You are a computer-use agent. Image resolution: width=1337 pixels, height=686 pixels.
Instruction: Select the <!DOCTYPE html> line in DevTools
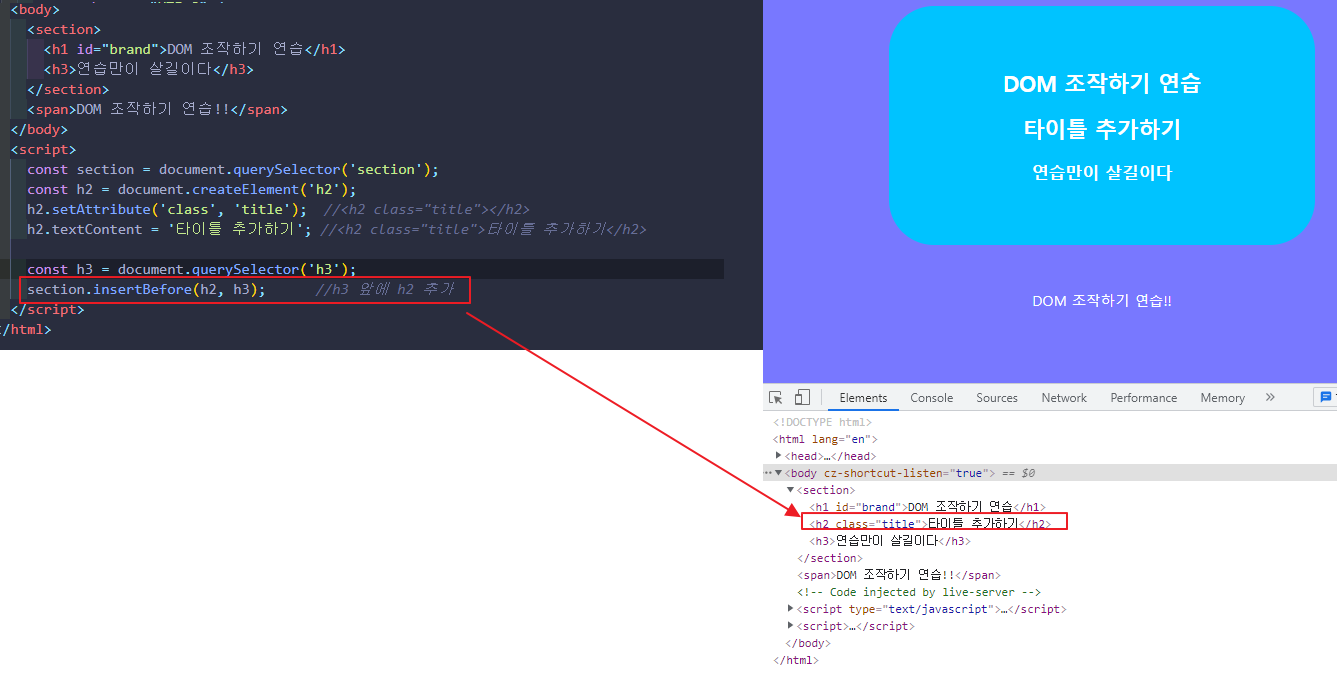click(x=822, y=422)
